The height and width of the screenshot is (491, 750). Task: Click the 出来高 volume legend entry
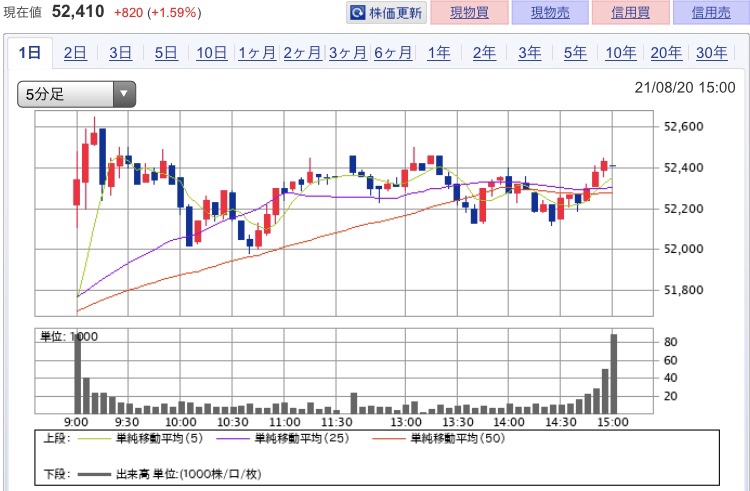tap(188, 474)
